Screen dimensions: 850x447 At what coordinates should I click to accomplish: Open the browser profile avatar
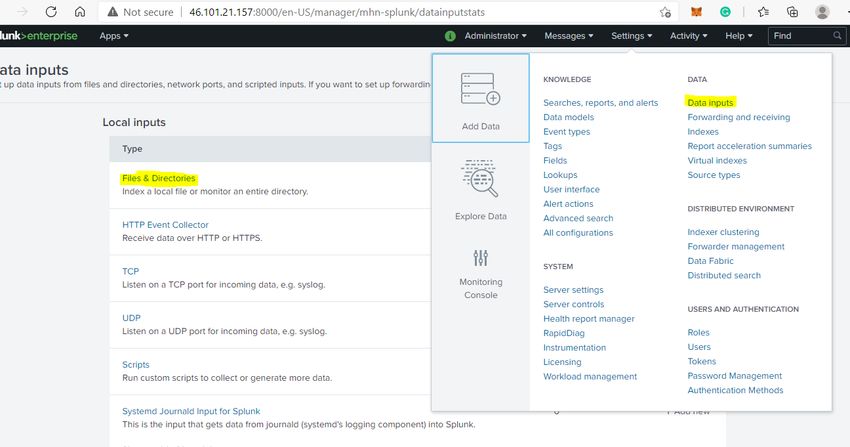click(x=822, y=12)
